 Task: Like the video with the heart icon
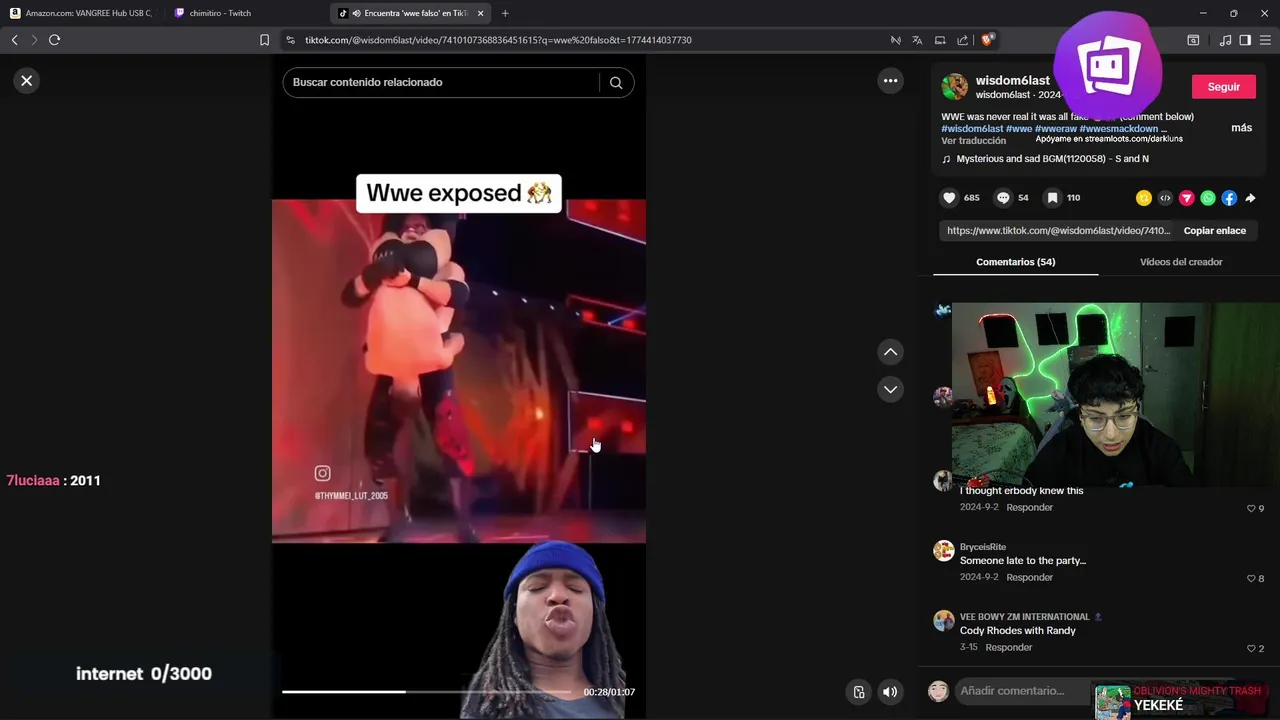click(x=950, y=198)
